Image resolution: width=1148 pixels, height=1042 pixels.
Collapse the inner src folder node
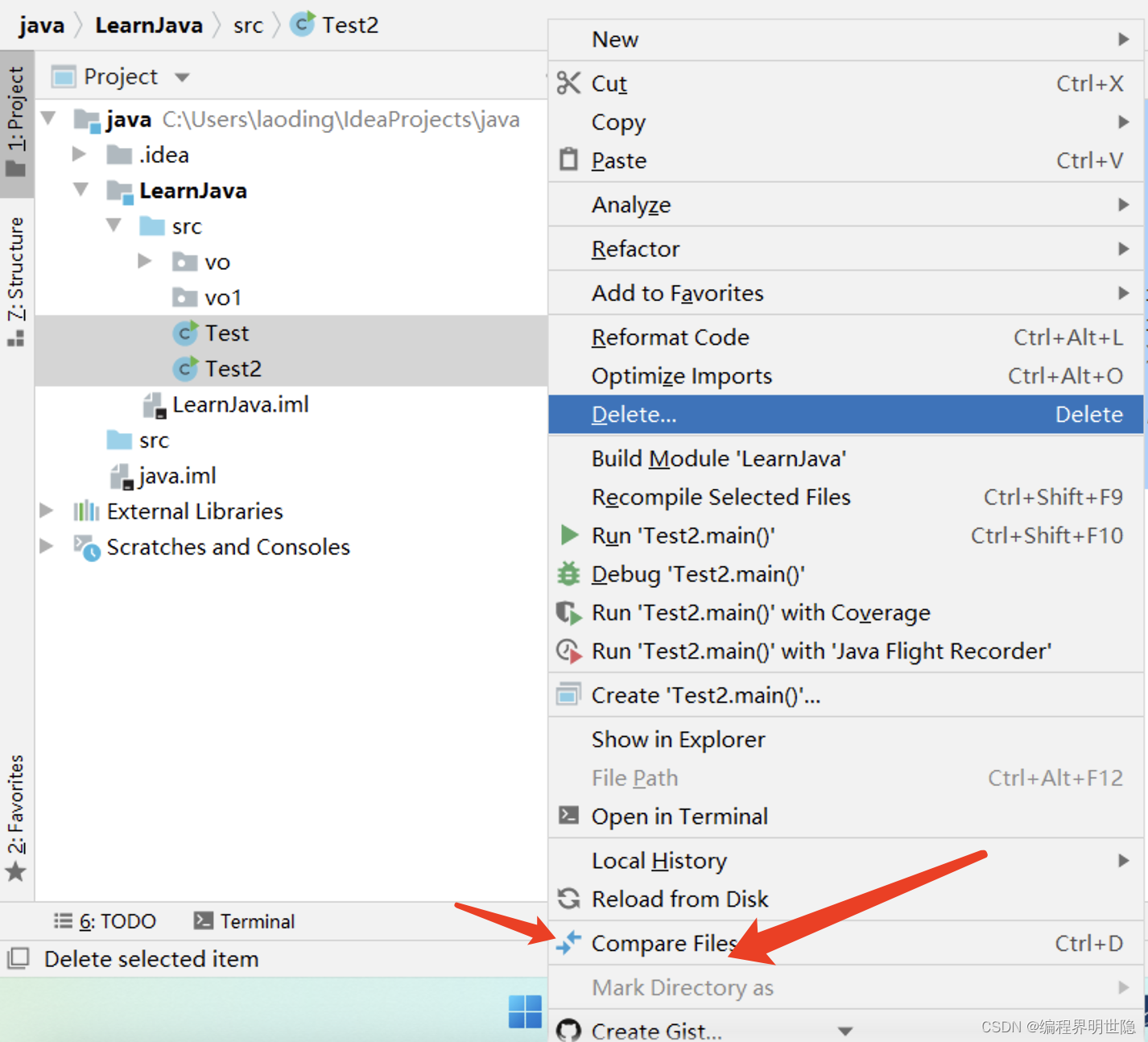pos(114,225)
